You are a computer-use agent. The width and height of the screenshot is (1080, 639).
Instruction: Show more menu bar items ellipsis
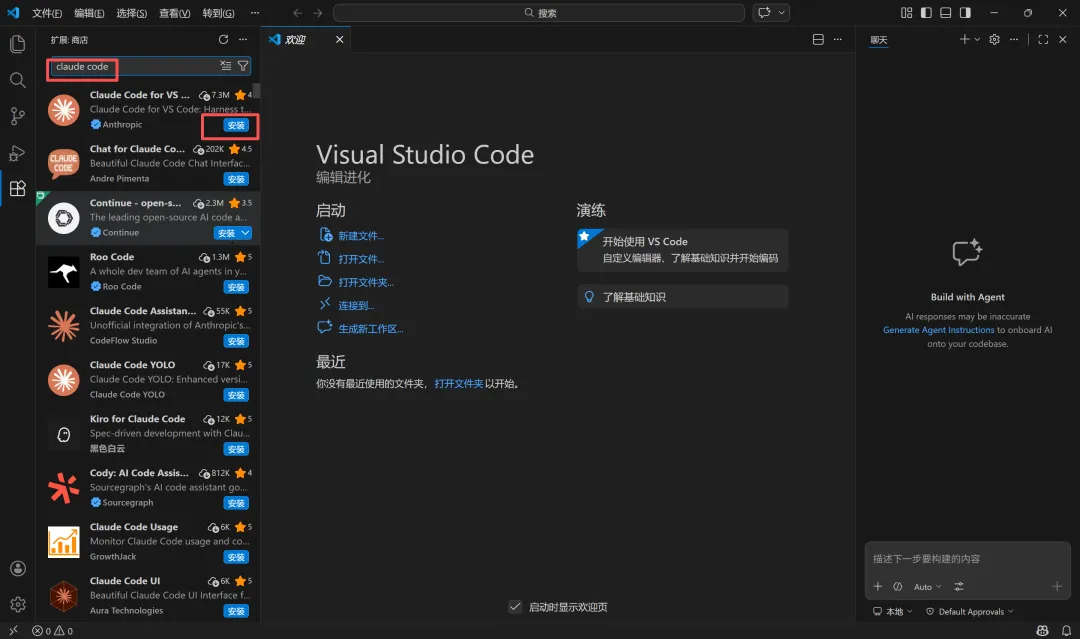point(255,13)
